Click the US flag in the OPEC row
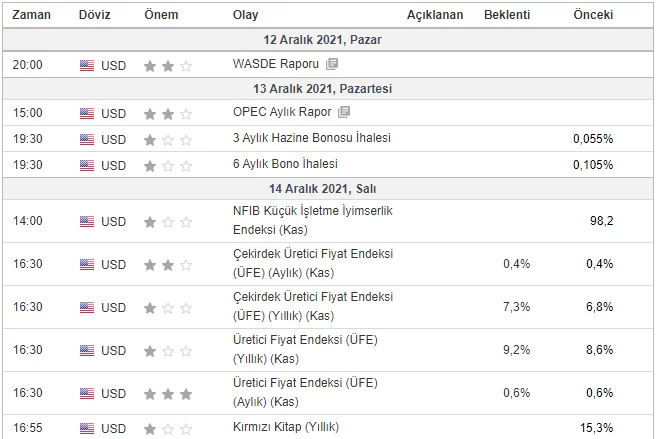Viewport: 658px width, 439px height. [87, 113]
